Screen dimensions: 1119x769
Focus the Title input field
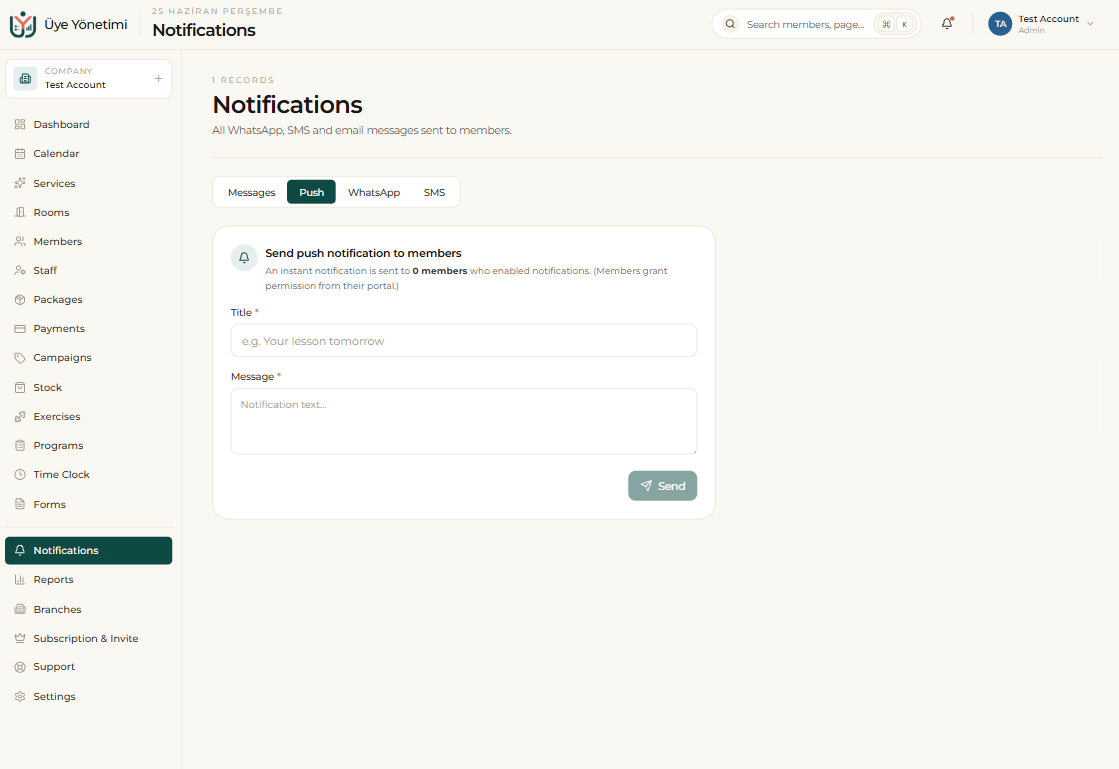(x=464, y=341)
